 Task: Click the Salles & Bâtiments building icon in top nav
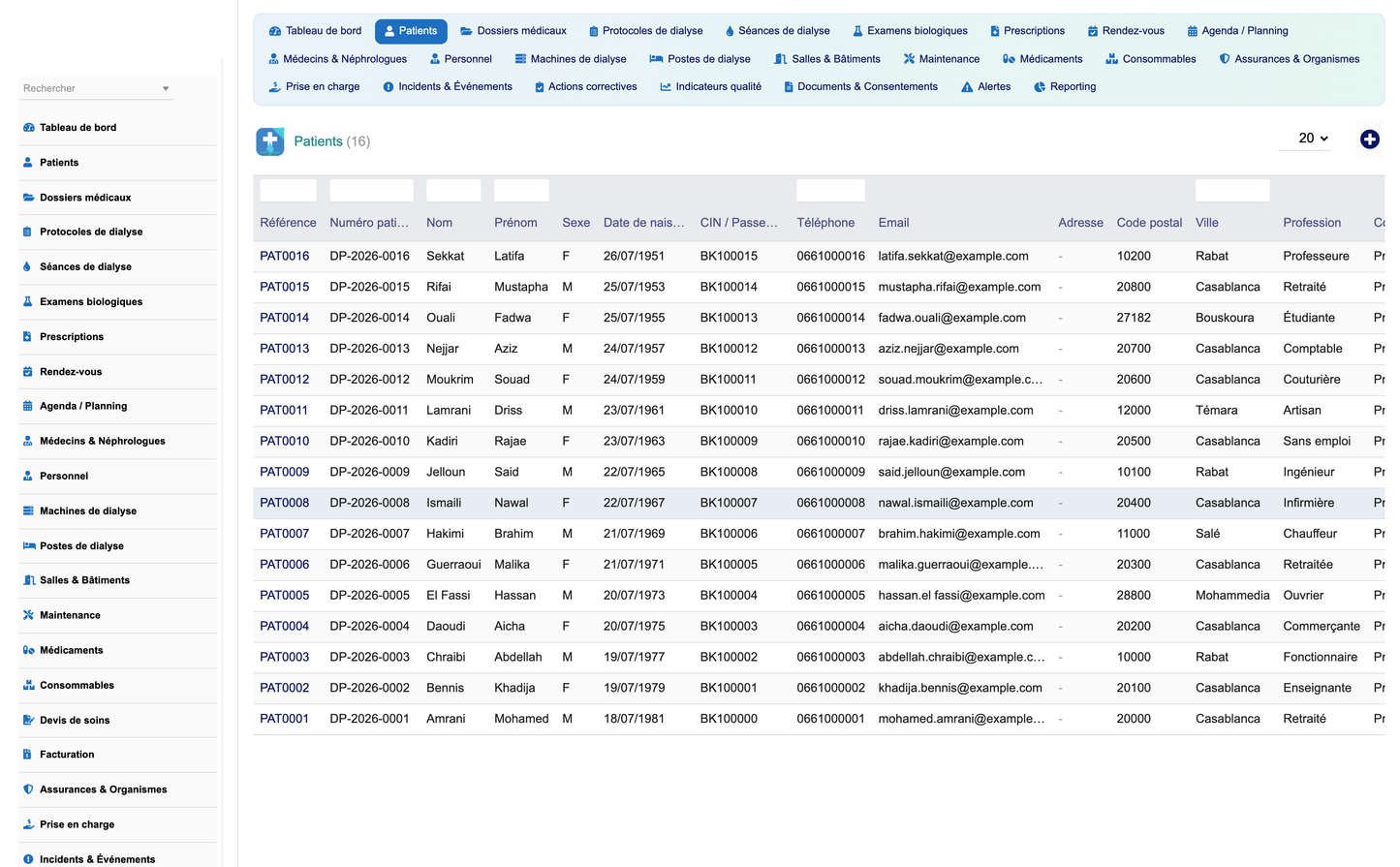[x=781, y=59]
